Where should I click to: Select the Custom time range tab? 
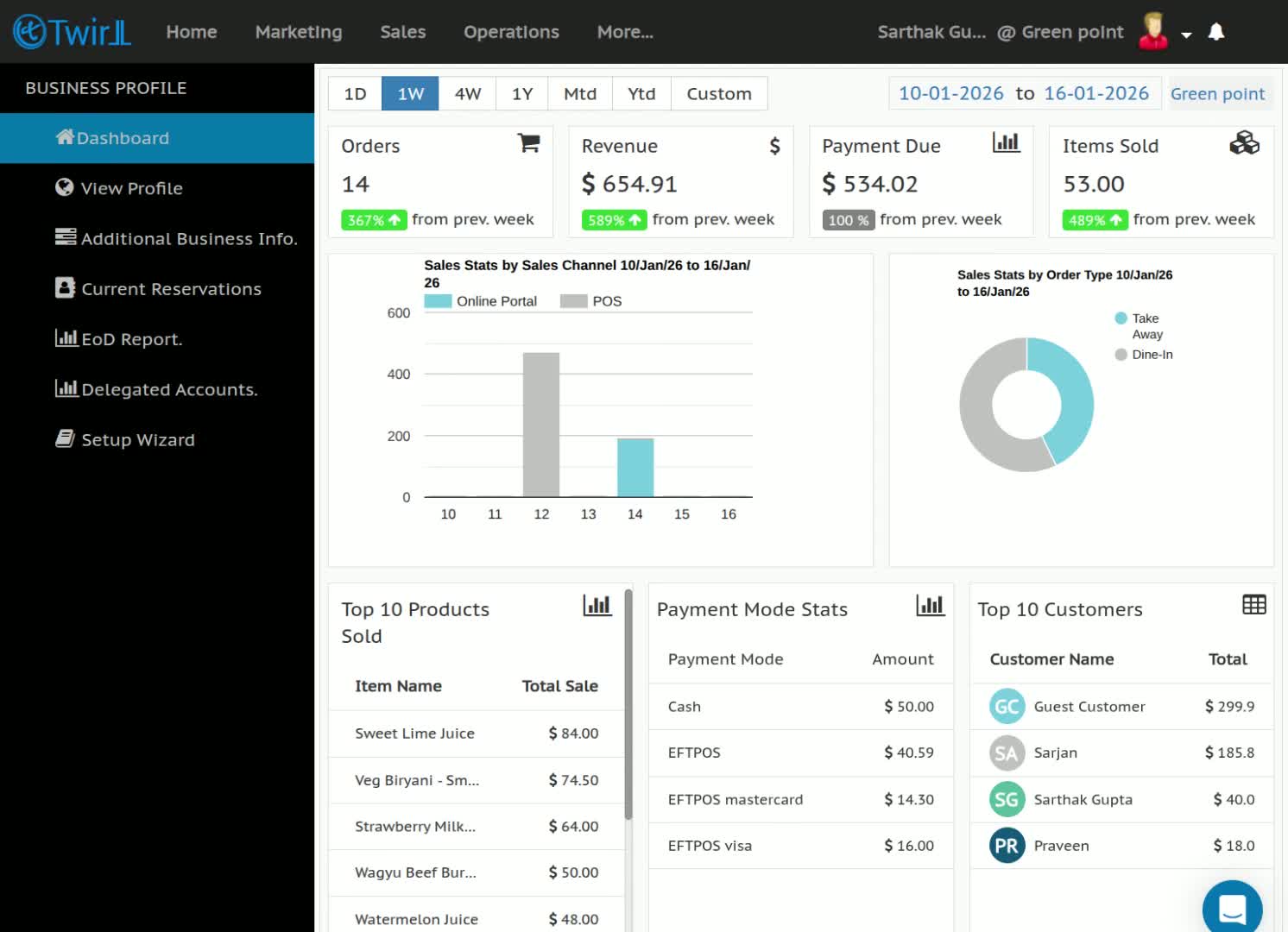pos(719,93)
